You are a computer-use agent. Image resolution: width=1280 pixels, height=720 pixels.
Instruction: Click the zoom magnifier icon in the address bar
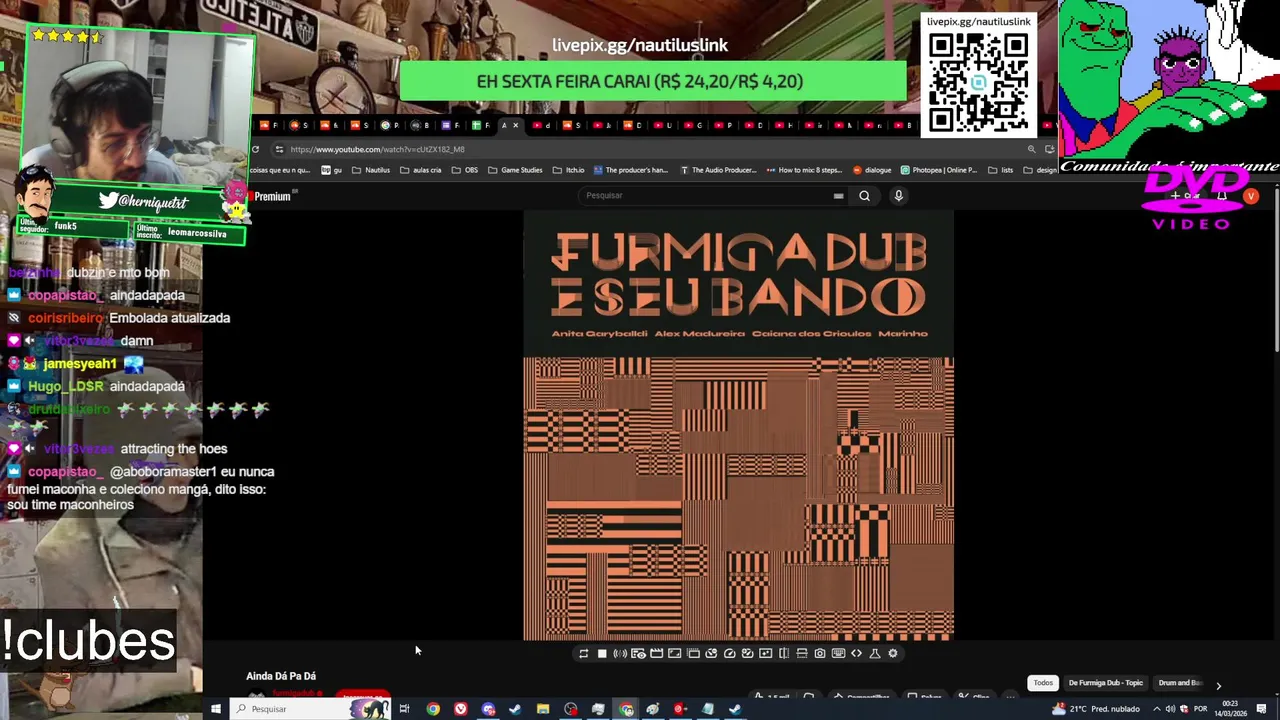point(1031,149)
